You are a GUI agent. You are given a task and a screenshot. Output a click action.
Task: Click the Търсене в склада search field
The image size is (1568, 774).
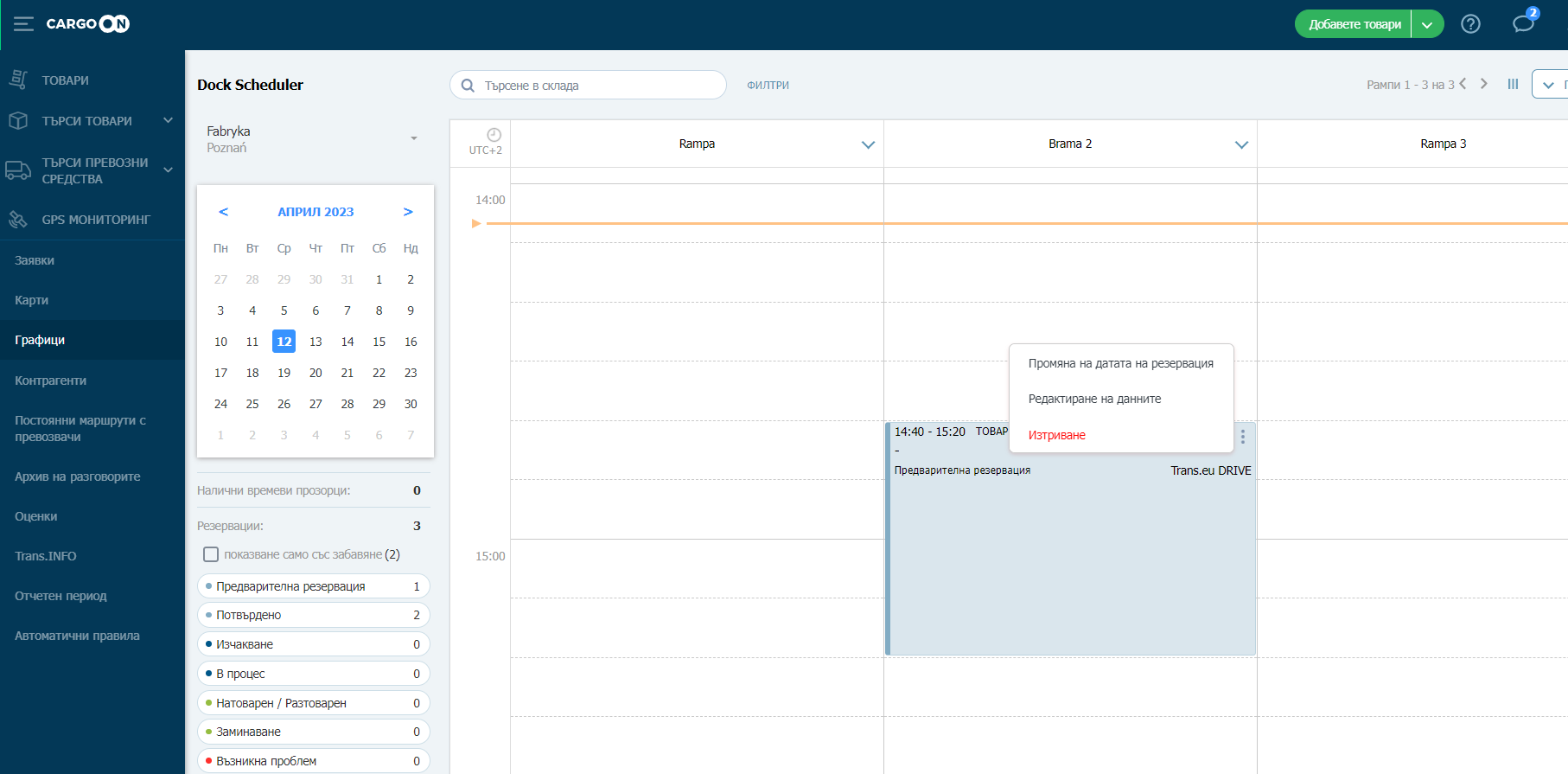588,85
